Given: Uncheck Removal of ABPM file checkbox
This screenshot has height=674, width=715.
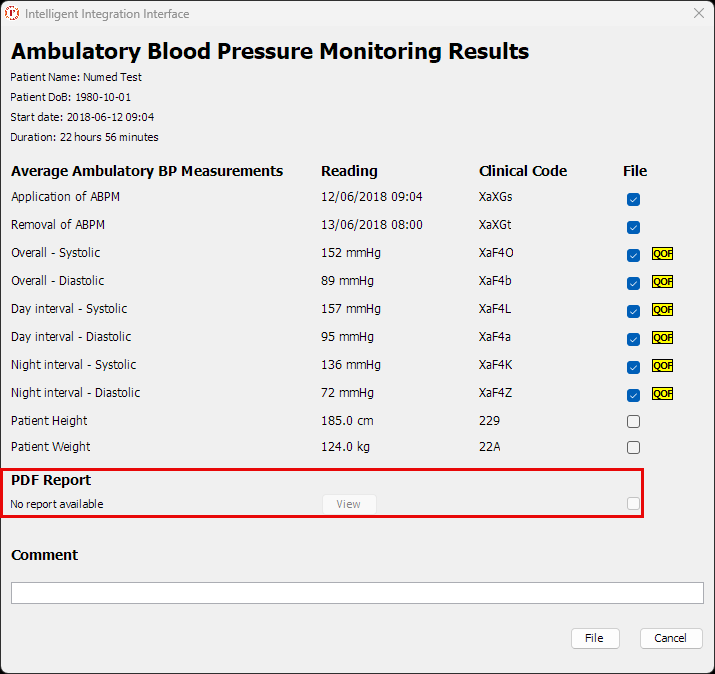Looking at the screenshot, I should tap(633, 227).
